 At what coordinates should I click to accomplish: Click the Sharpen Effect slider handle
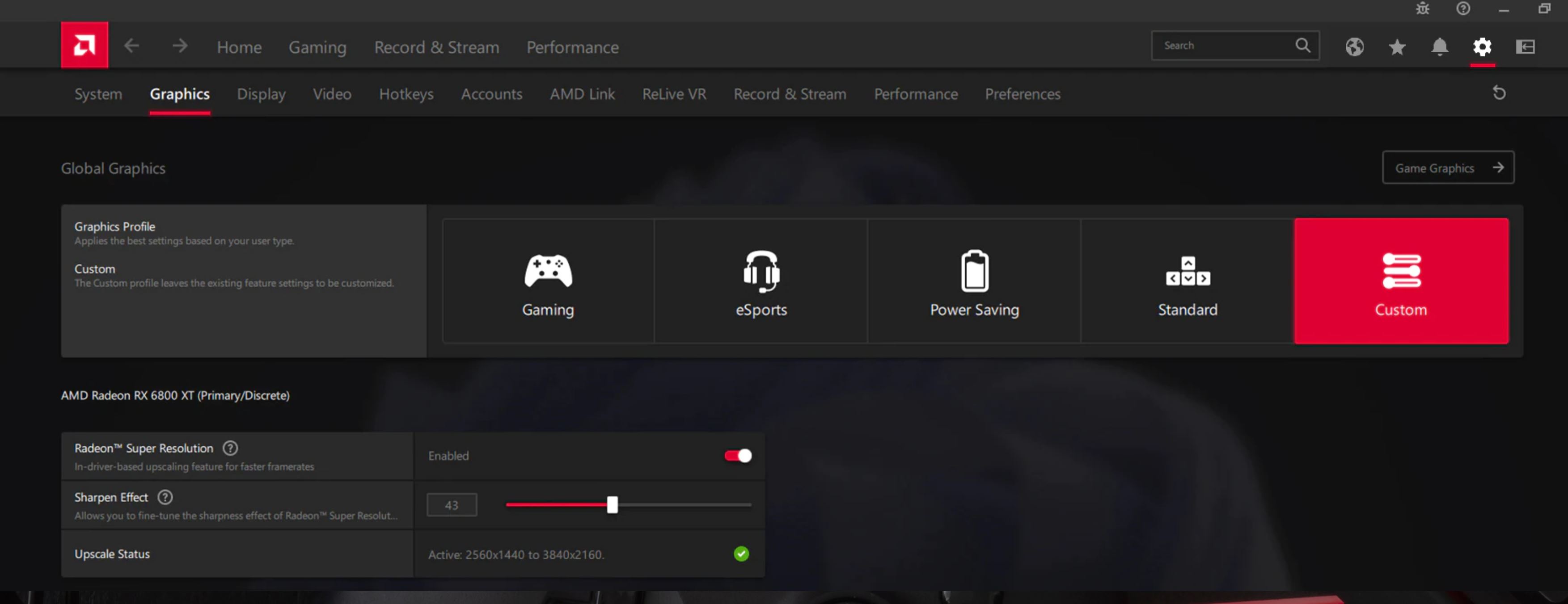tap(613, 505)
